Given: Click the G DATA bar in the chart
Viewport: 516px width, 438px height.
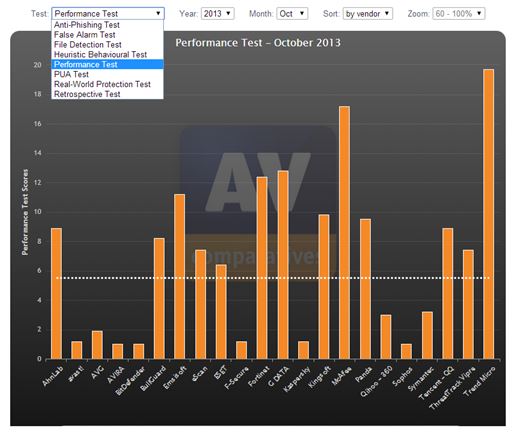Looking at the screenshot, I should point(283,265).
